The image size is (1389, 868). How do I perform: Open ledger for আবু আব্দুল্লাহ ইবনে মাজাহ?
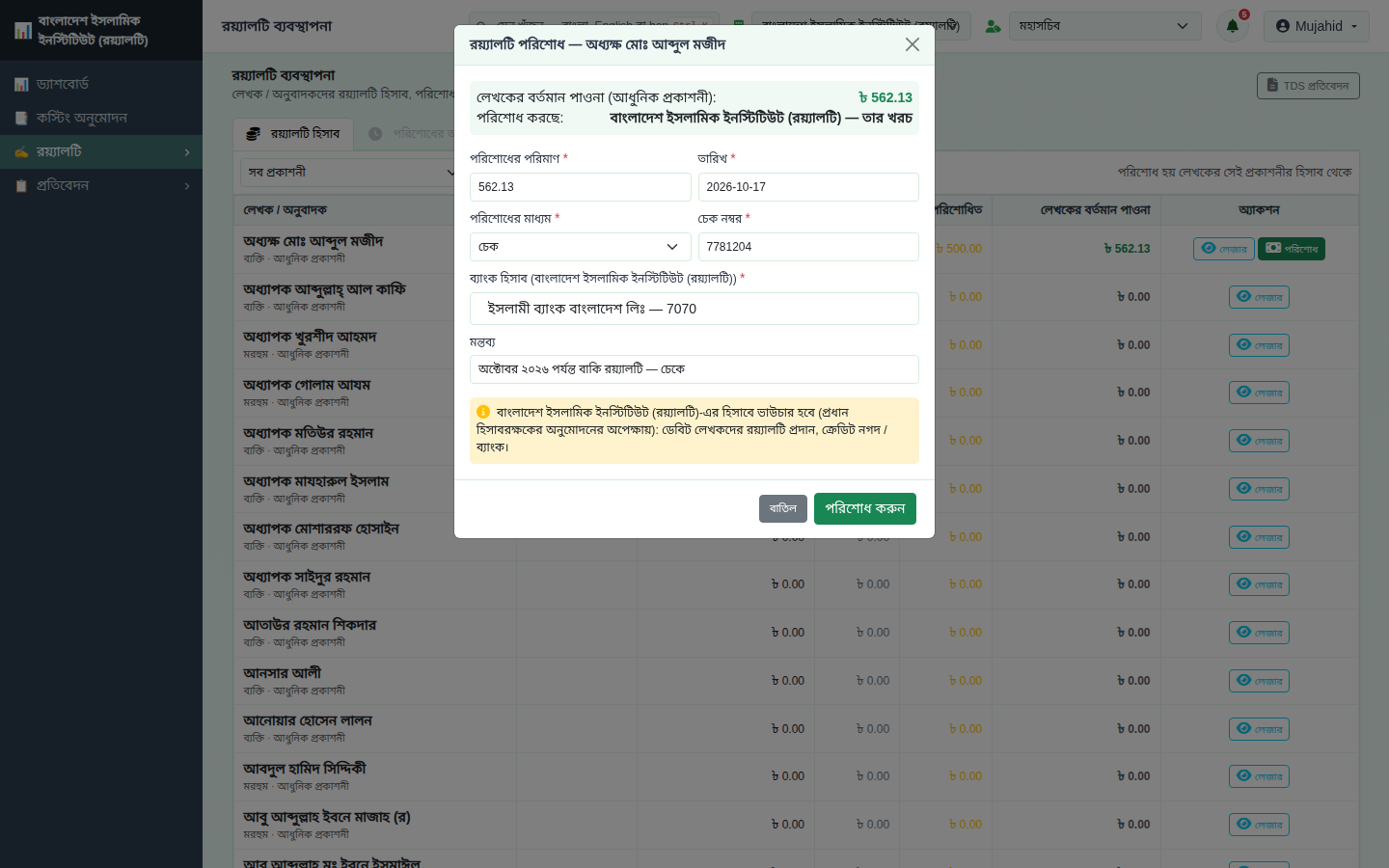[1259, 825]
